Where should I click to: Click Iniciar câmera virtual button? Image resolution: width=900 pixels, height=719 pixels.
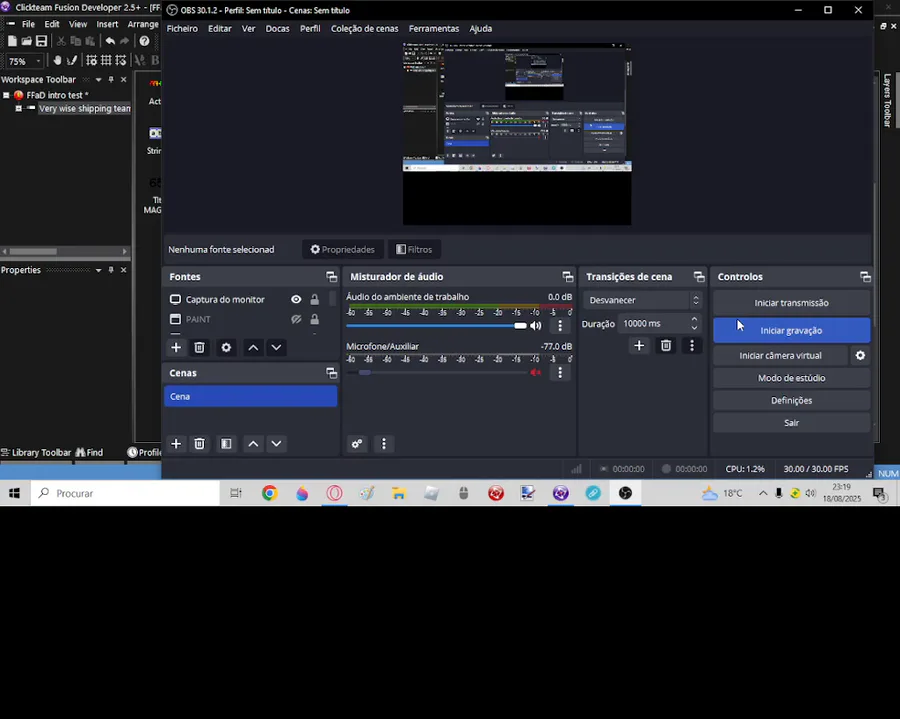(780, 356)
